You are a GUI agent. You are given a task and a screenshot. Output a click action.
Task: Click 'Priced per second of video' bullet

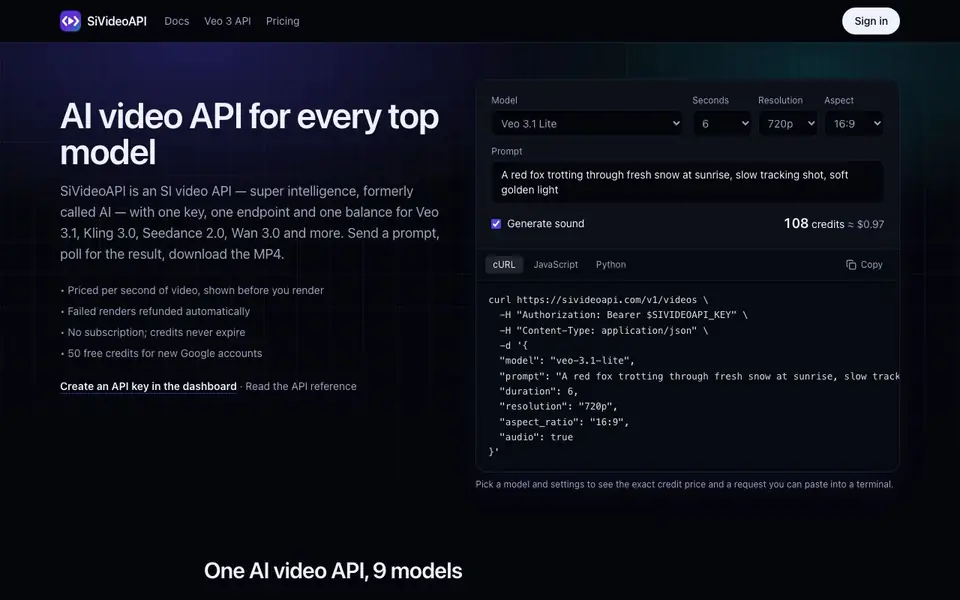click(195, 290)
